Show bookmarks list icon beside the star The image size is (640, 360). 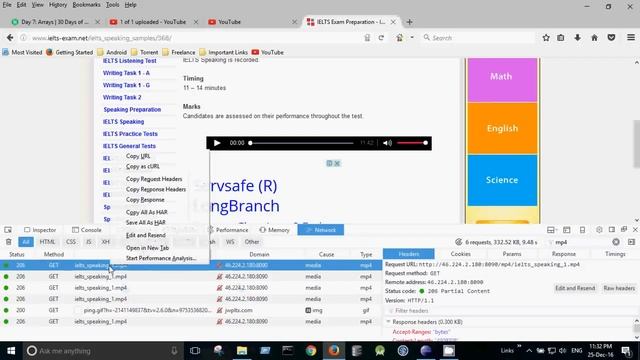tap(561, 38)
